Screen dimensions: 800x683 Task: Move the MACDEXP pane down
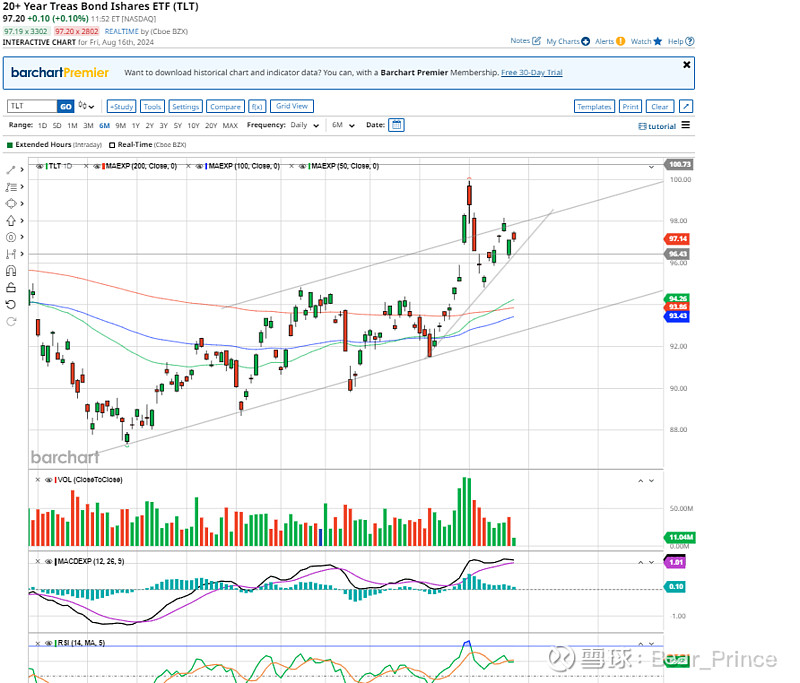pyautogui.click(x=652, y=562)
